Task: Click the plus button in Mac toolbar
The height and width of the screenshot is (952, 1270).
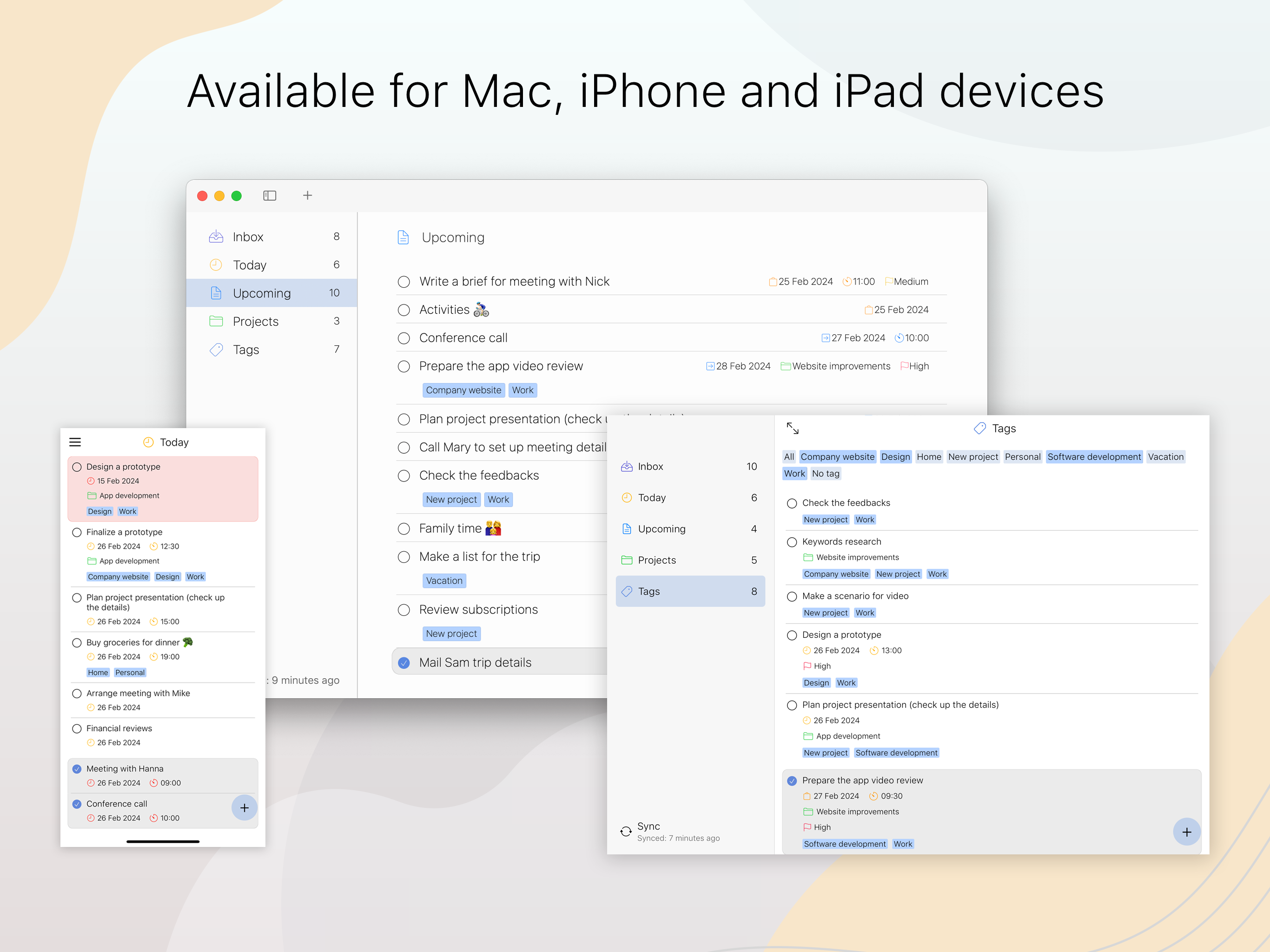Action: 308,196
